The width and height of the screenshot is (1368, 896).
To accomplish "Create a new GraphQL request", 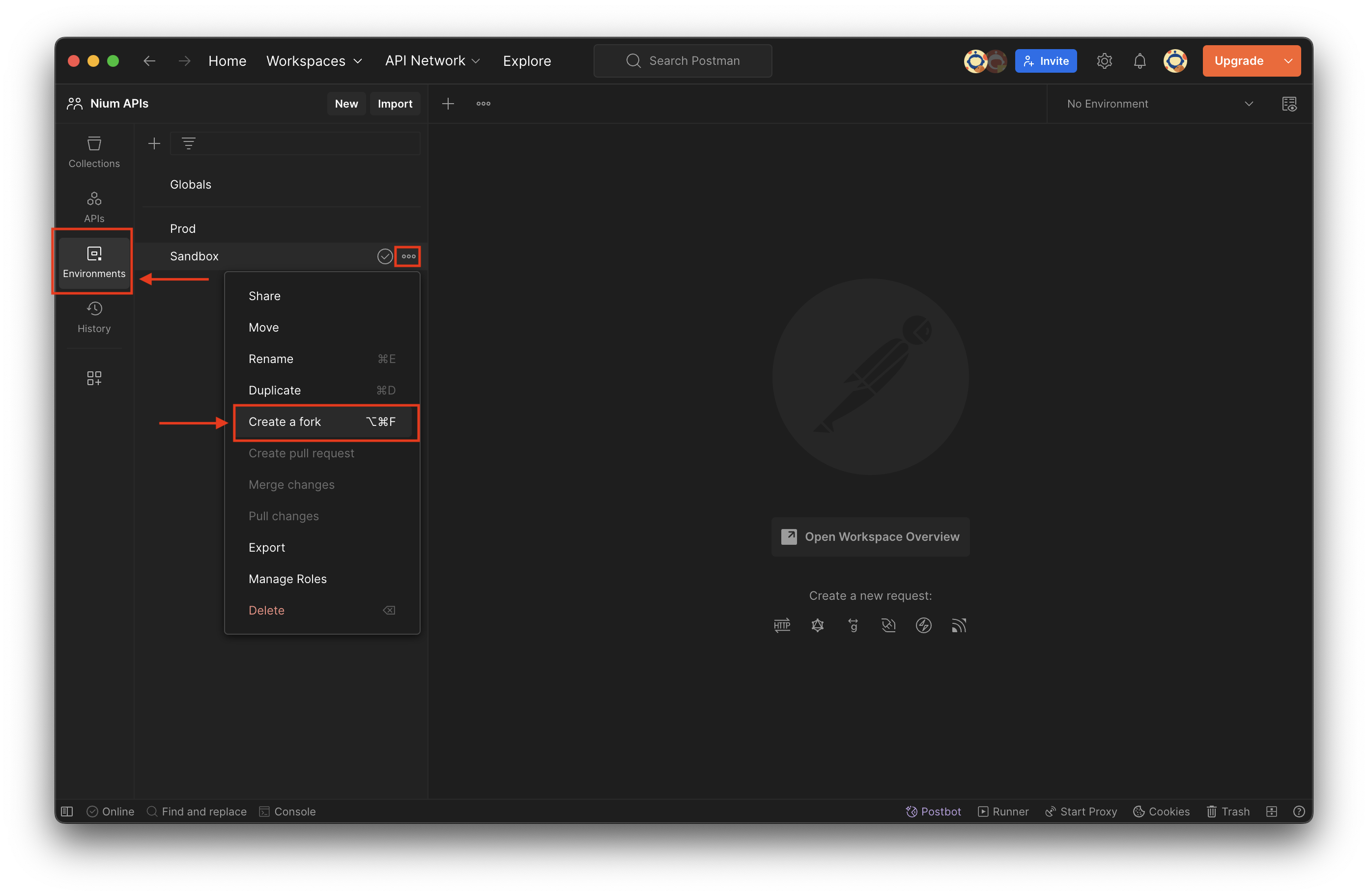I will click(817, 625).
